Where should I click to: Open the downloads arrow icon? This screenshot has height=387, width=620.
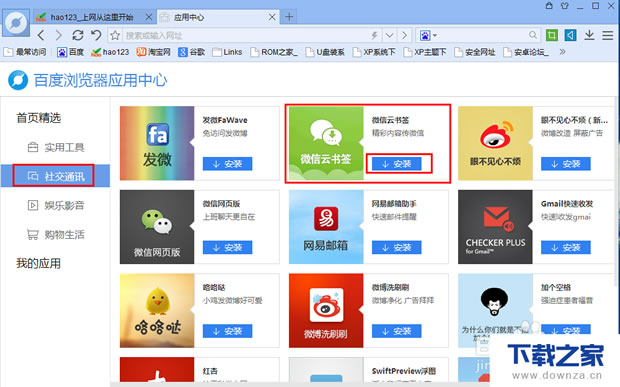pyautogui.click(x=589, y=35)
